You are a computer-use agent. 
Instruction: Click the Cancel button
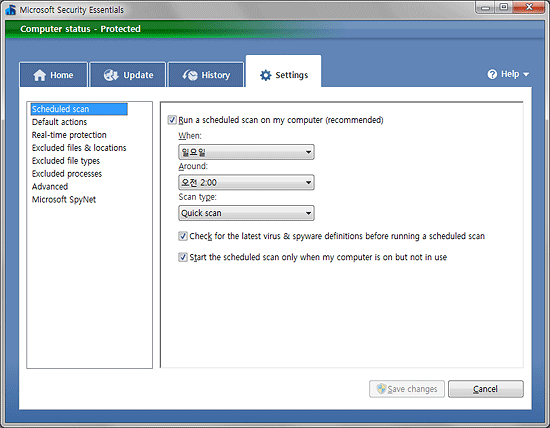point(486,389)
